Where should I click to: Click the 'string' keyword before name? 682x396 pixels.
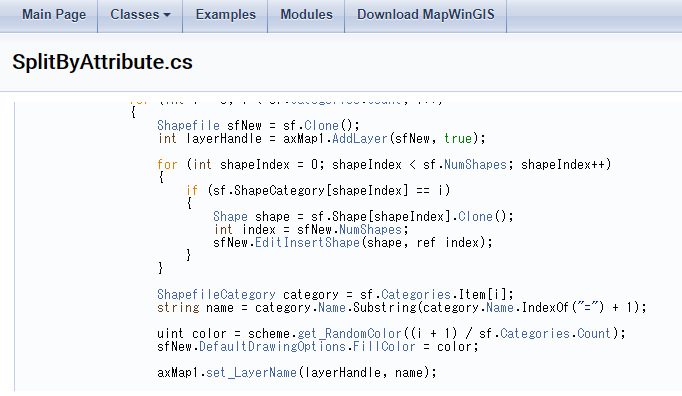click(178, 308)
